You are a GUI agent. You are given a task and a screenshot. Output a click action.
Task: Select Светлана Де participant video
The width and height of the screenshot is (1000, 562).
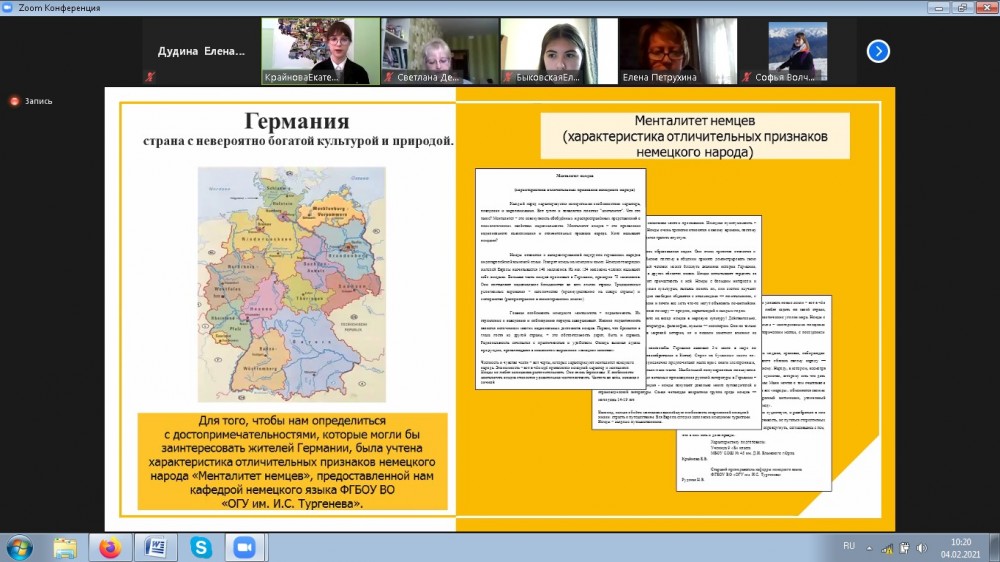(x=439, y=51)
